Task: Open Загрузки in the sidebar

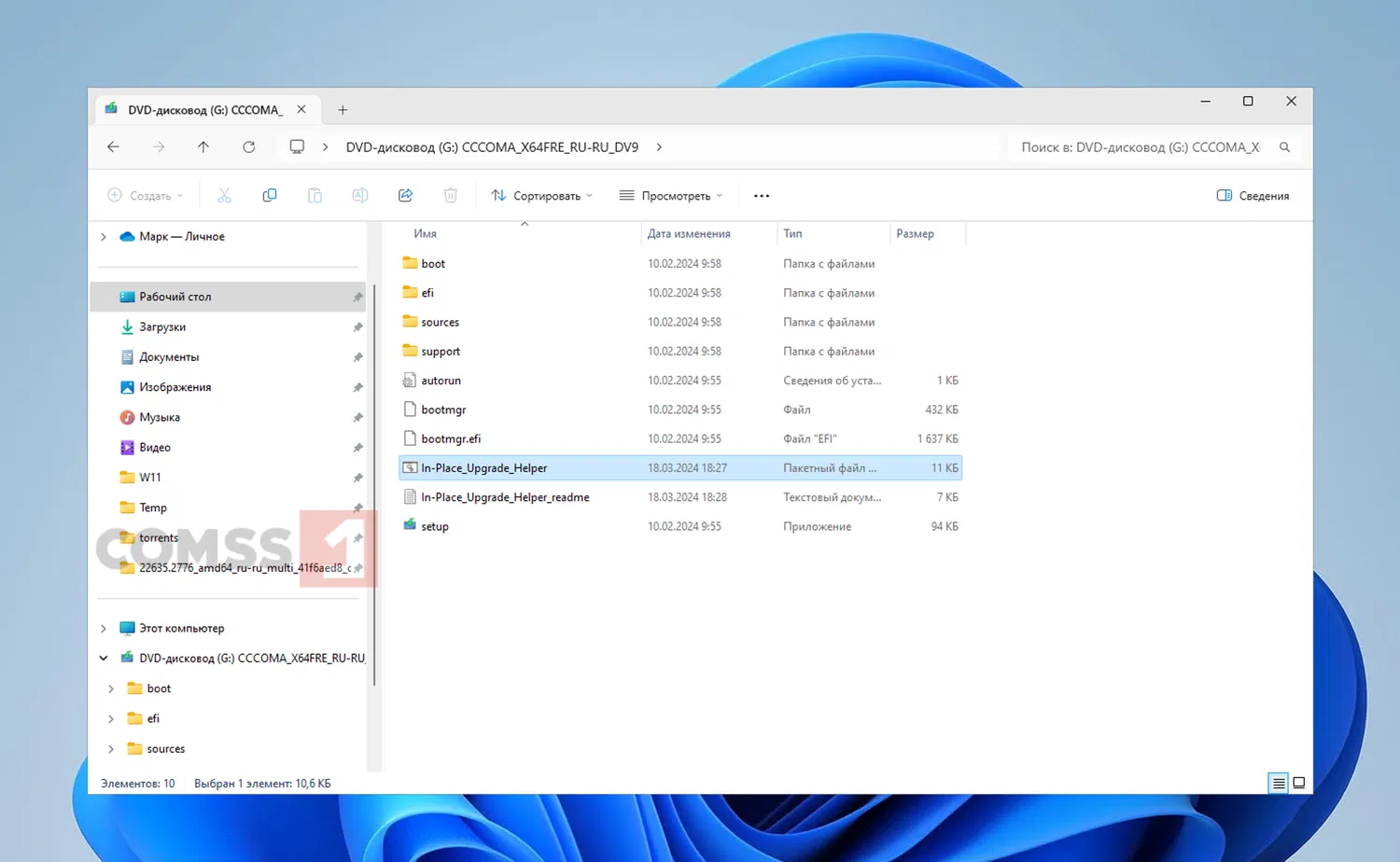Action: (228, 327)
